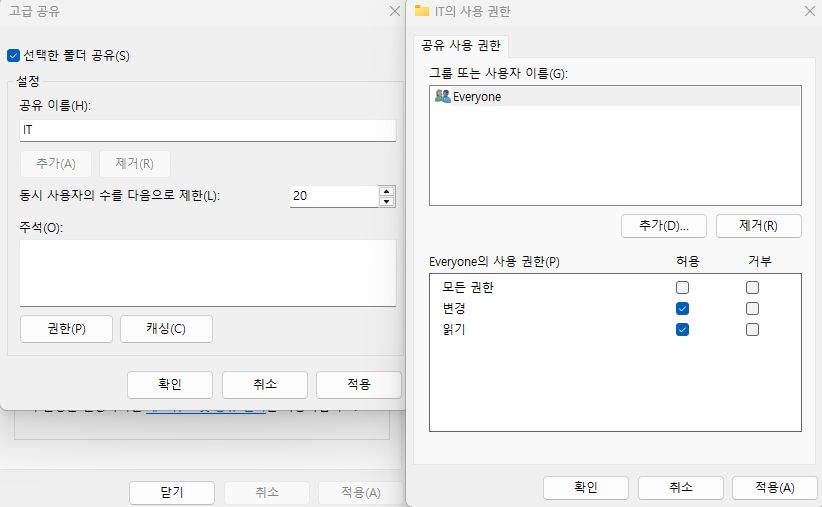
Task: Close the IT의 사용 권한 dialog
Action: [x=810, y=11]
